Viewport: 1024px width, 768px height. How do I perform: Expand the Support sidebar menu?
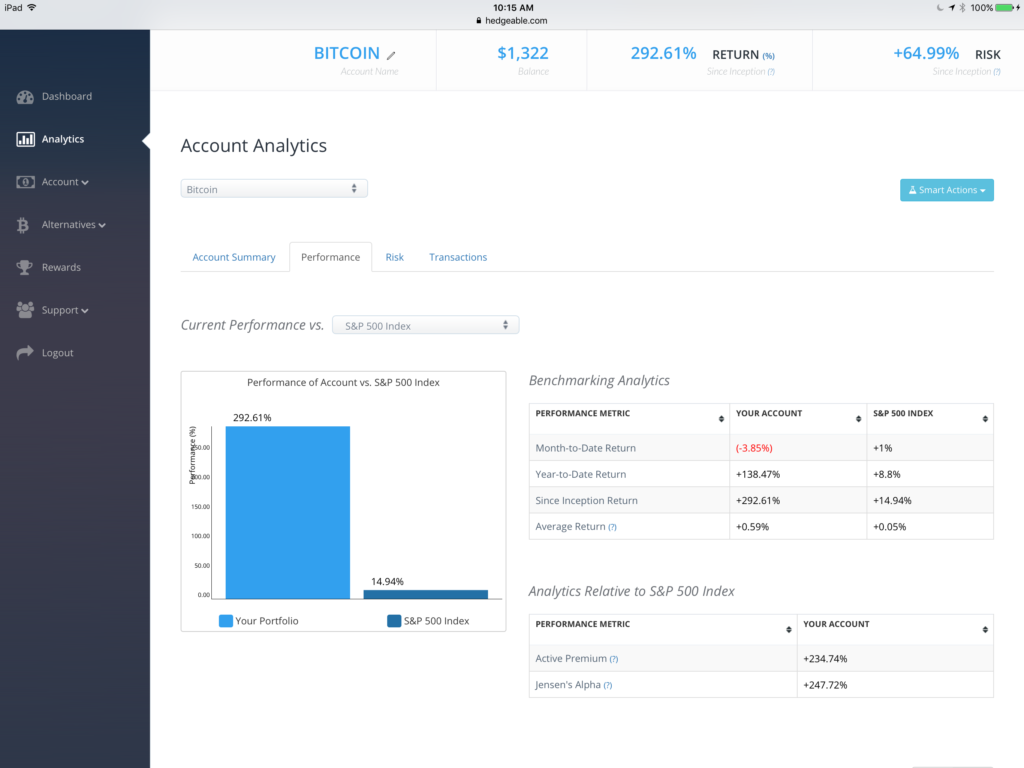pos(65,310)
